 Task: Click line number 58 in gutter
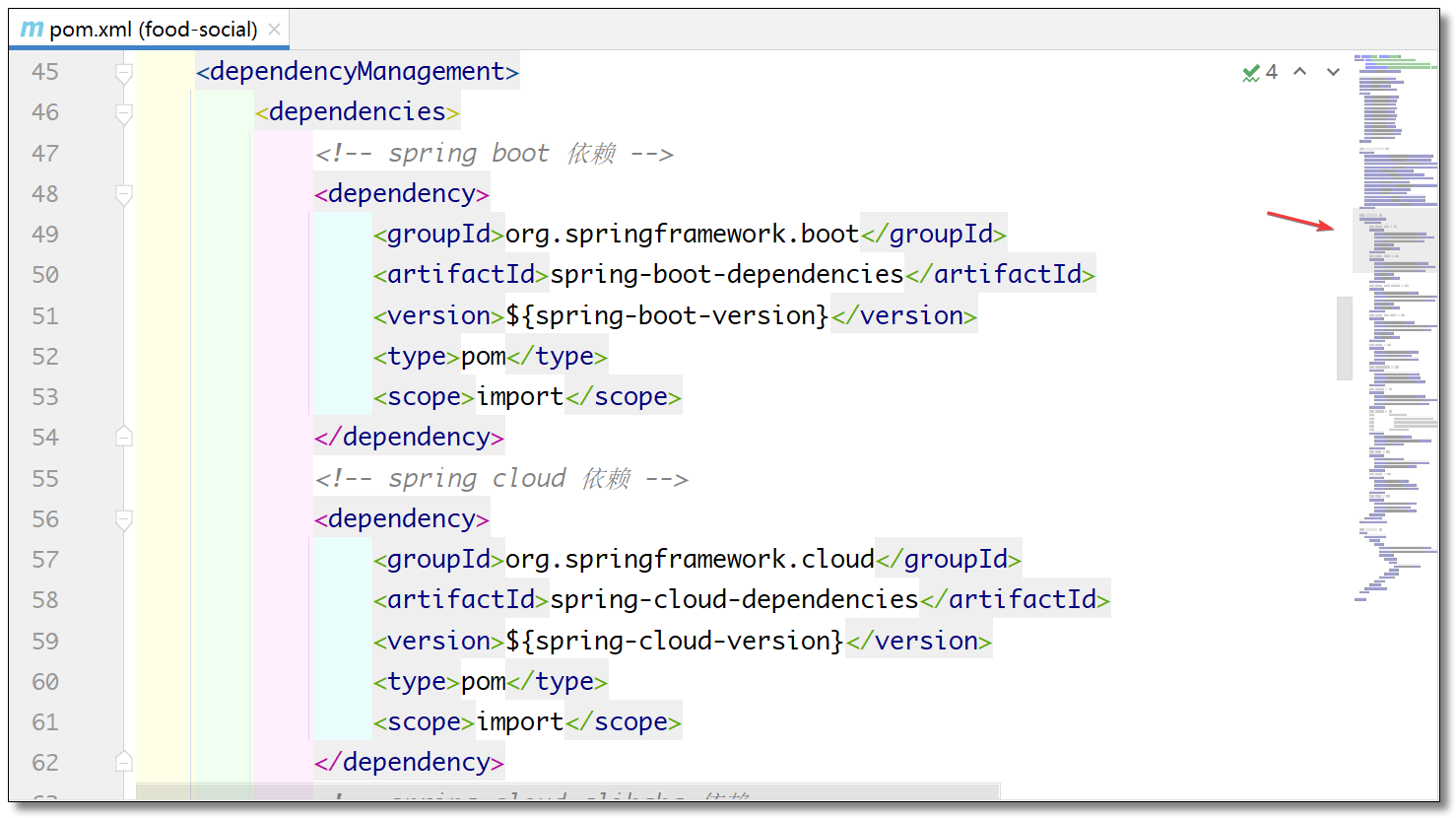[x=45, y=600]
